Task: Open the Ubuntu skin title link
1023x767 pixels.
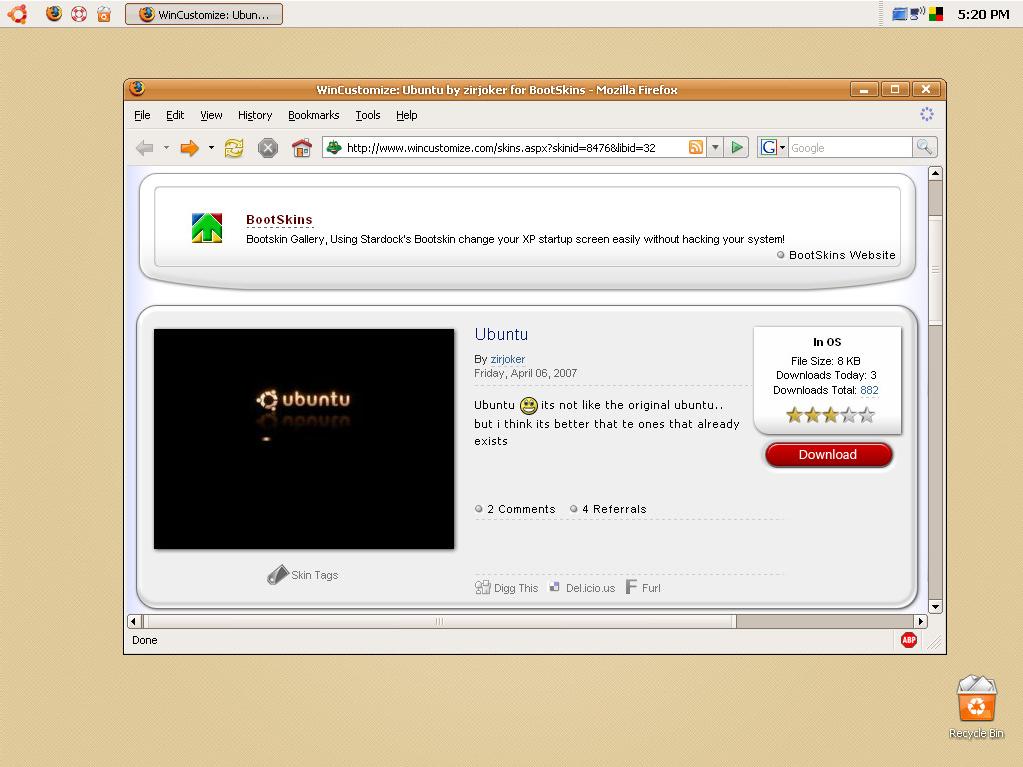Action: [501, 335]
